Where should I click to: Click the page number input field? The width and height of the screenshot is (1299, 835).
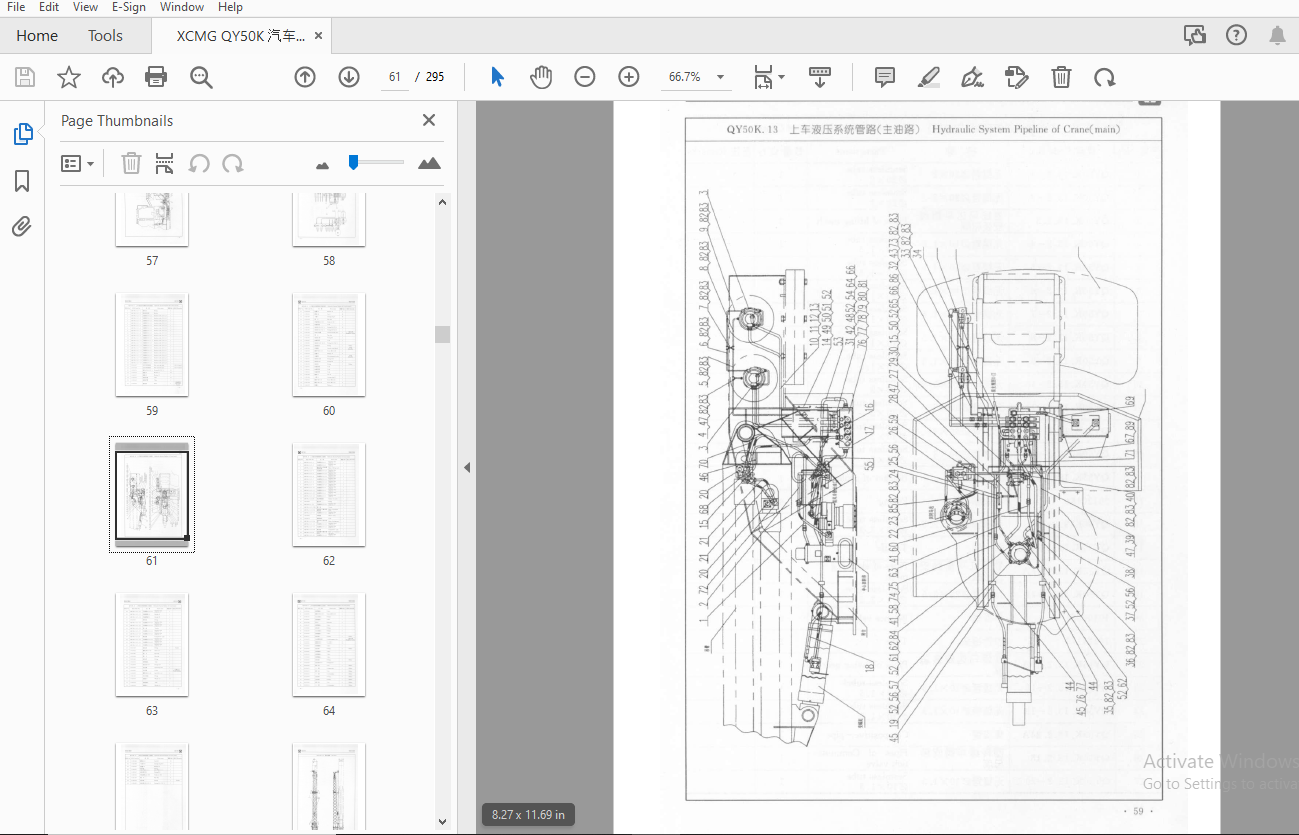click(x=395, y=77)
